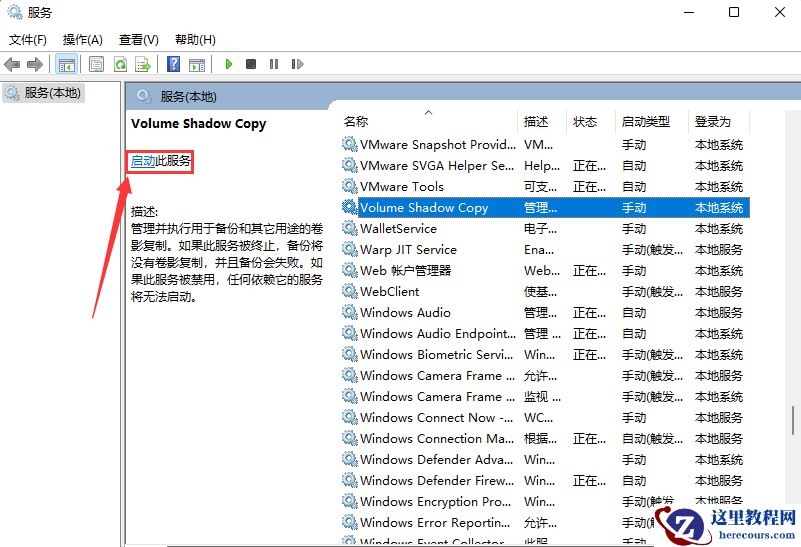
Task: Click the gear icon for Windows Audio
Action: pyautogui.click(x=349, y=312)
